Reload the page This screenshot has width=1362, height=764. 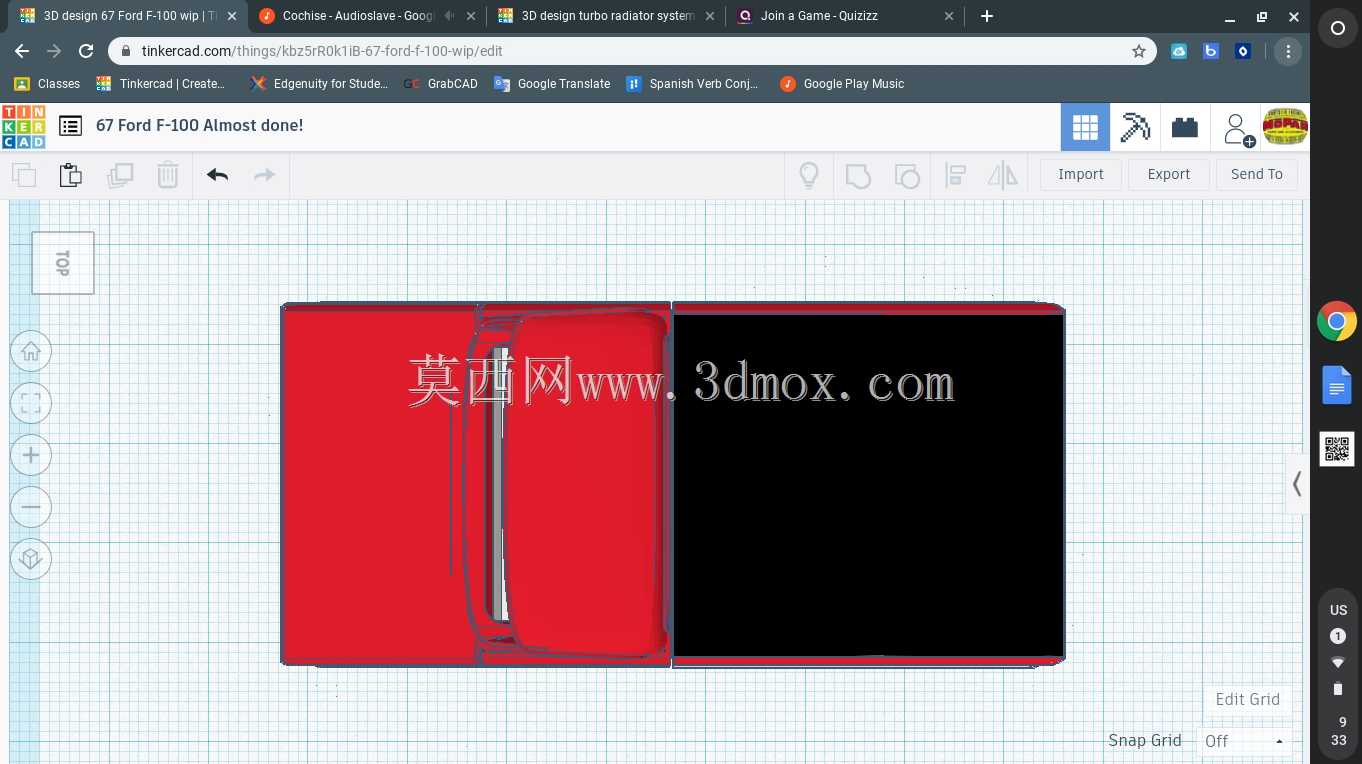point(86,51)
